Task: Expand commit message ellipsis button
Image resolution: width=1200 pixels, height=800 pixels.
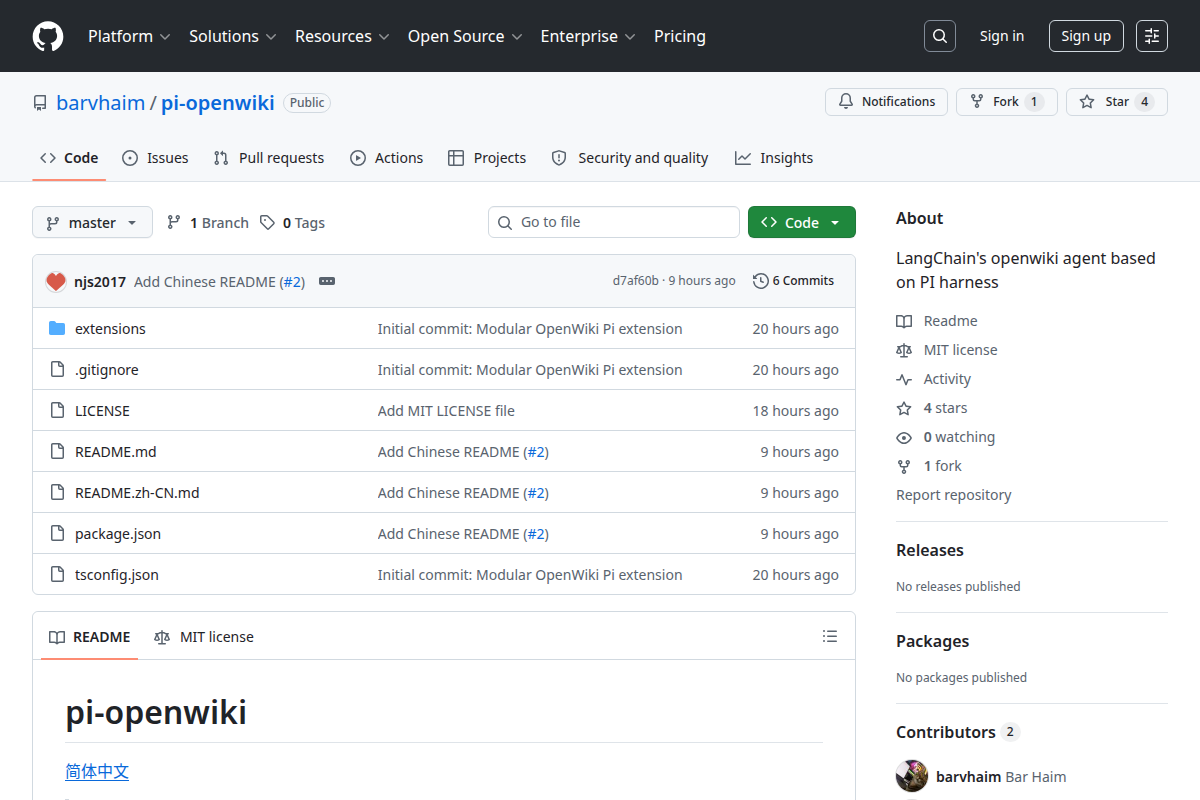Action: pos(327,282)
